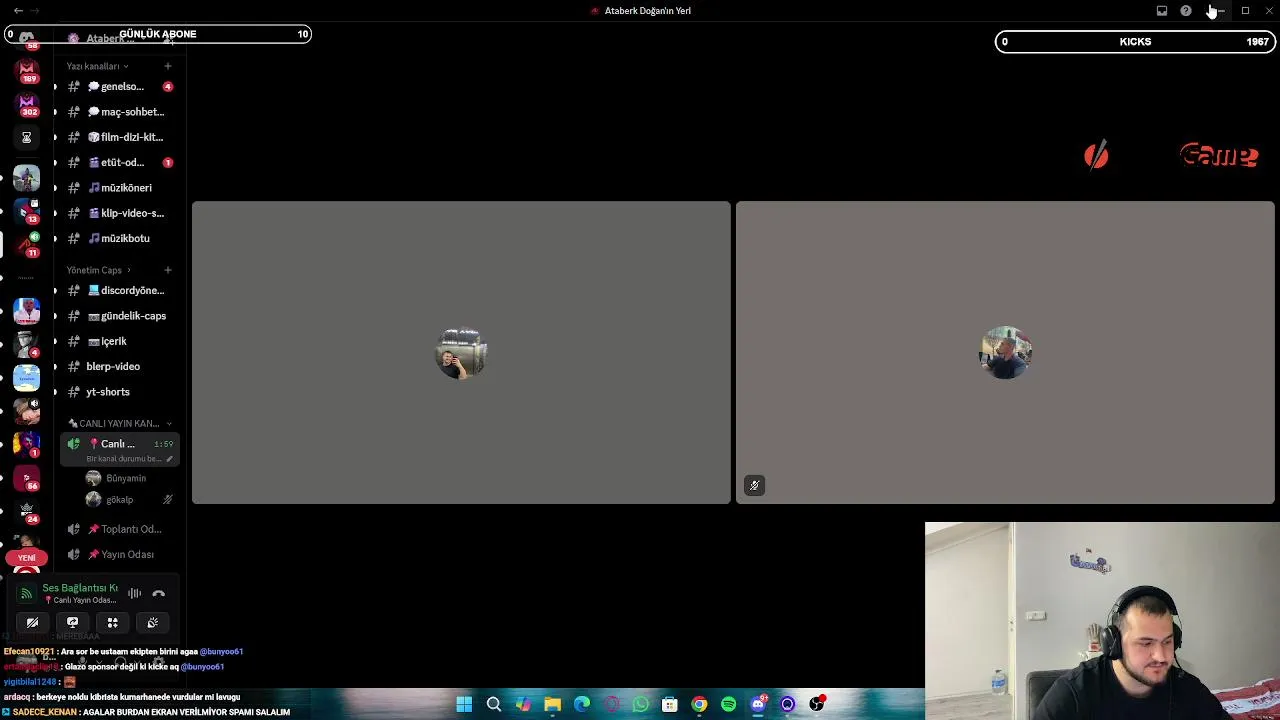1280x720 pixels.
Task: Open Windows taskbar search
Action: pyautogui.click(x=494, y=704)
